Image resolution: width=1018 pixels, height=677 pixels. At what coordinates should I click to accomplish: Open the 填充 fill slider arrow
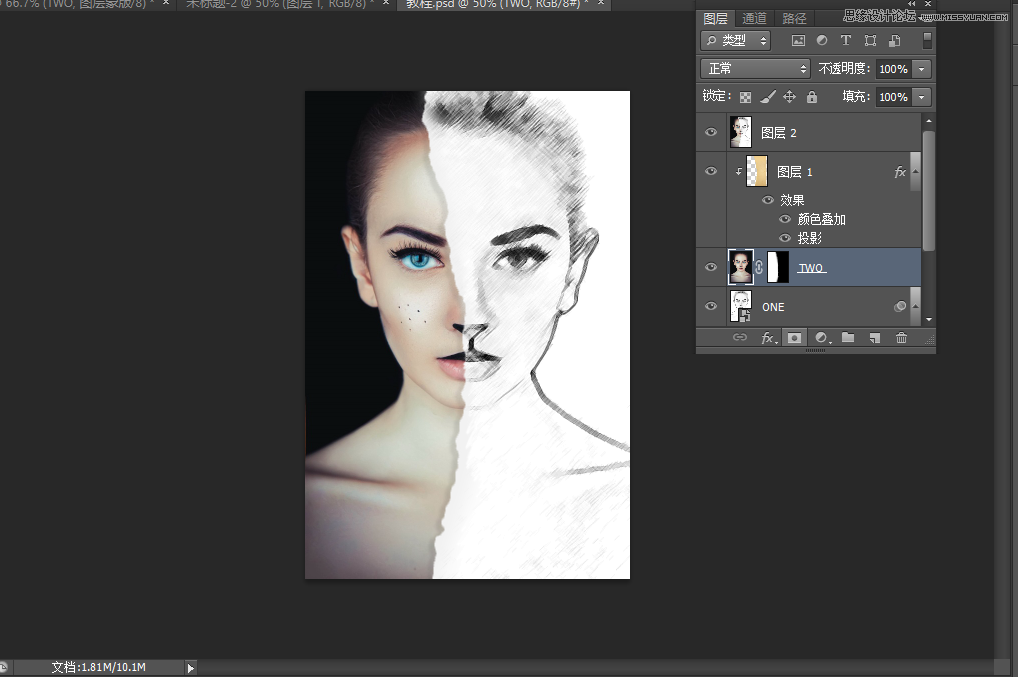pyautogui.click(x=921, y=97)
